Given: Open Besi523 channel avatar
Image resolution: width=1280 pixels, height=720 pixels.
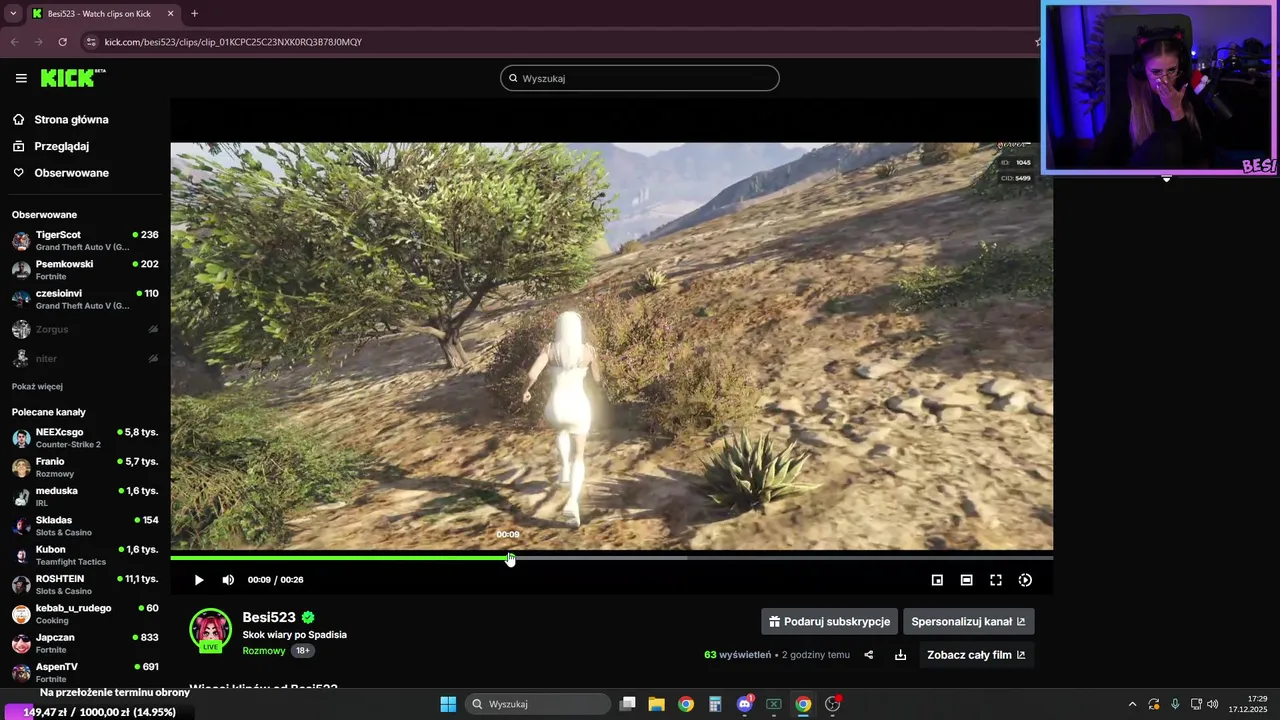Looking at the screenshot, I should pos(210,630).
